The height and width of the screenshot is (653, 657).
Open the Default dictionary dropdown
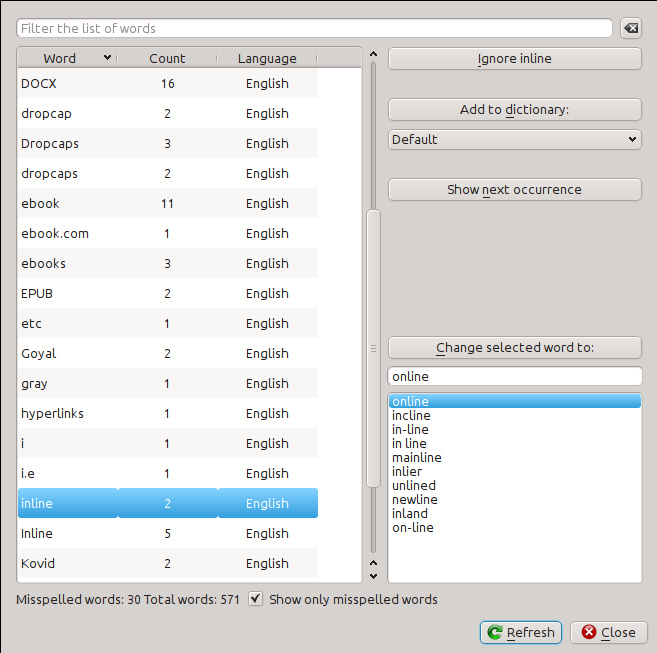[x=514, y=140]
